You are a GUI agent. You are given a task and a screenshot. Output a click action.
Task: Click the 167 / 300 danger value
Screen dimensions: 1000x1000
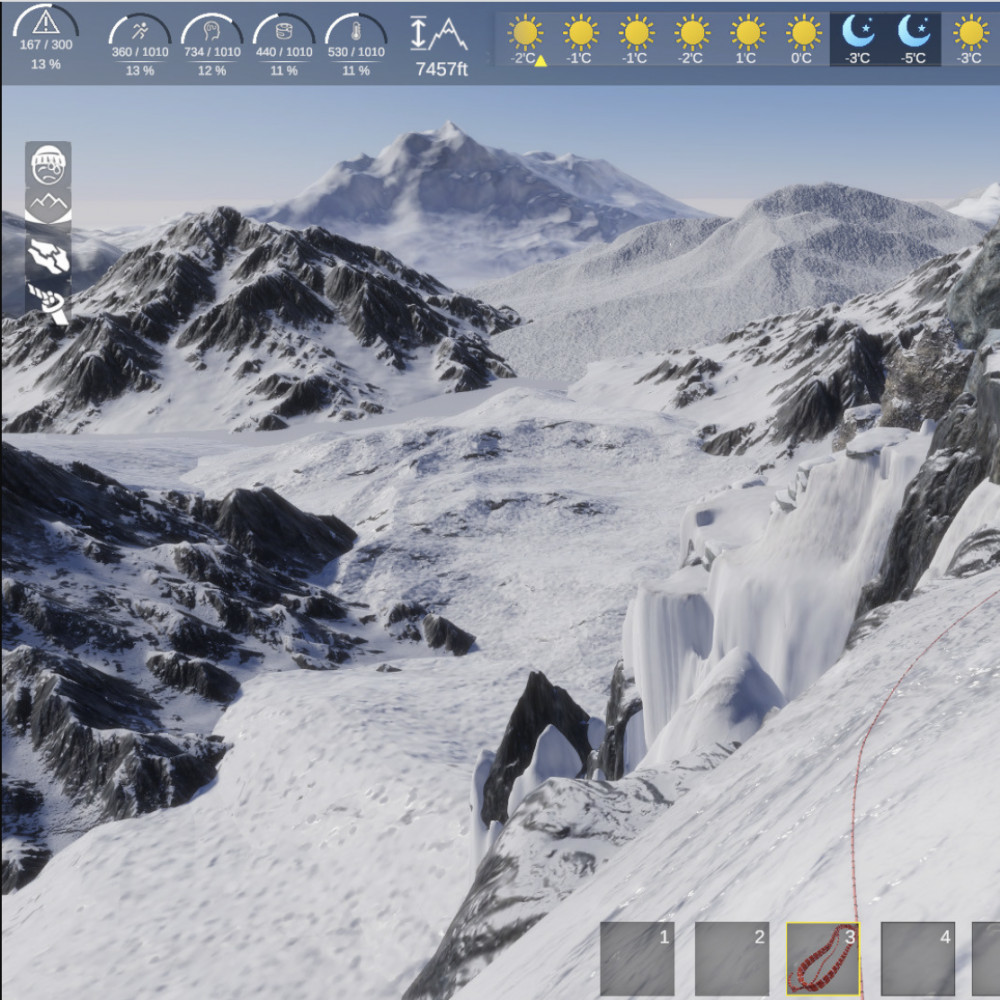coord(45,45)
